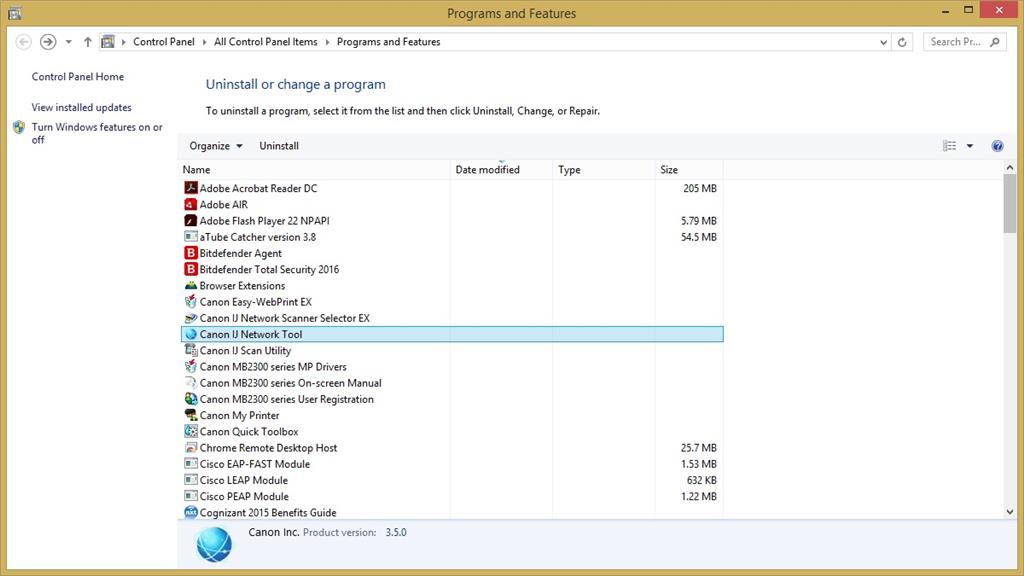Viewport: 1024px width, 576px height.
Task: Click the Chrome Remote Desktop Host icon
Action: [191, 448]
